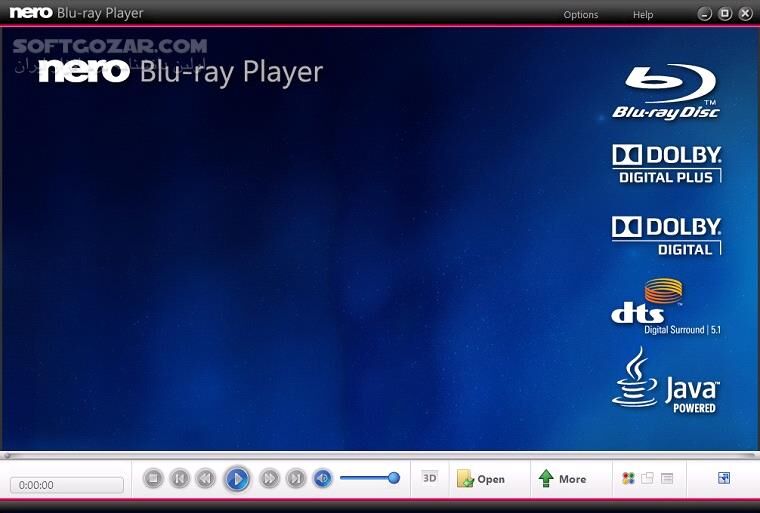The height and width of the screenshot is (513, 760).
Task: Open a media file via Open button
Action: 481,479
